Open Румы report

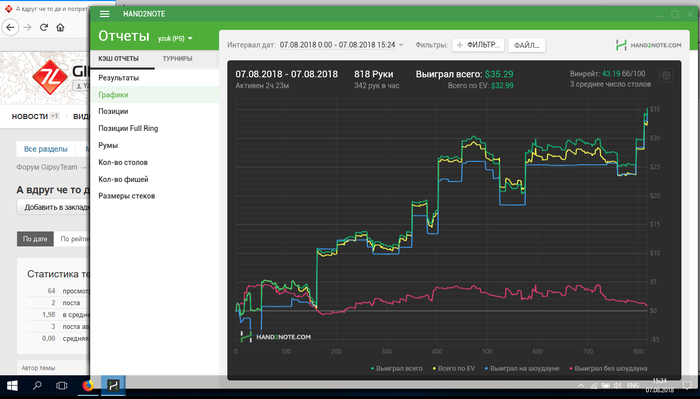click(154, 145)
